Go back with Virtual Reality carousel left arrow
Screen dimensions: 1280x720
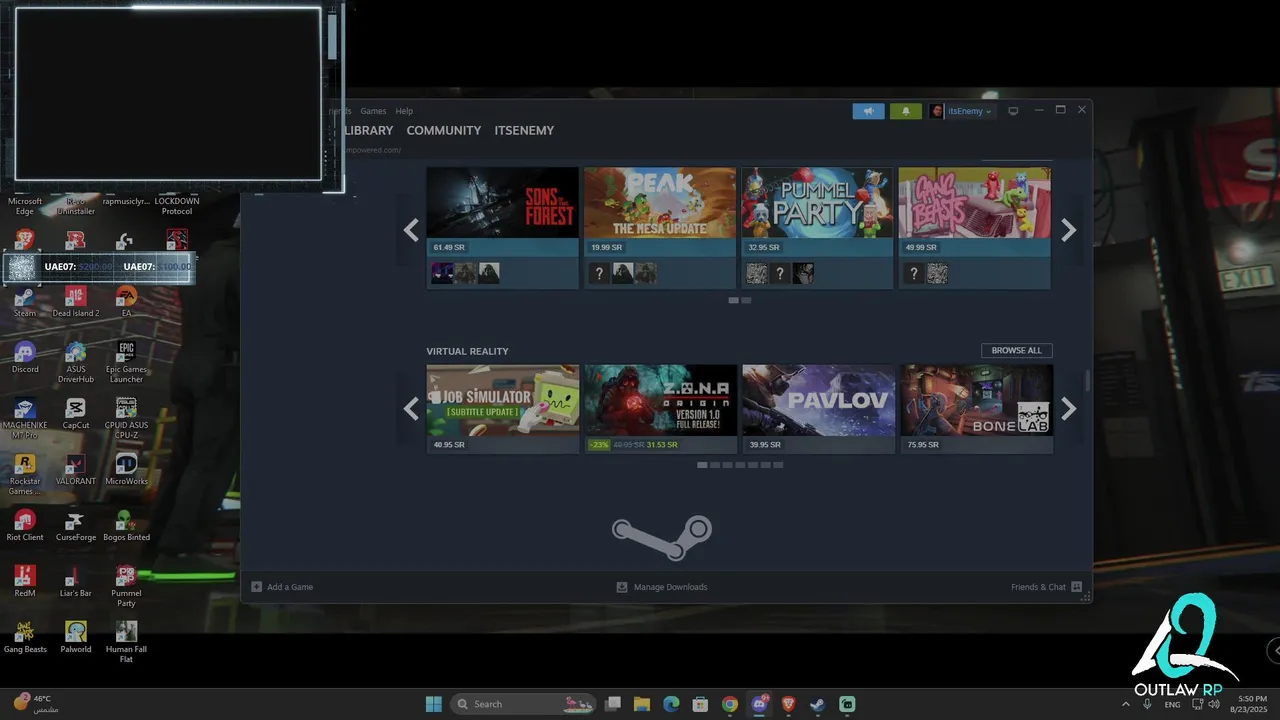[411, 408]
